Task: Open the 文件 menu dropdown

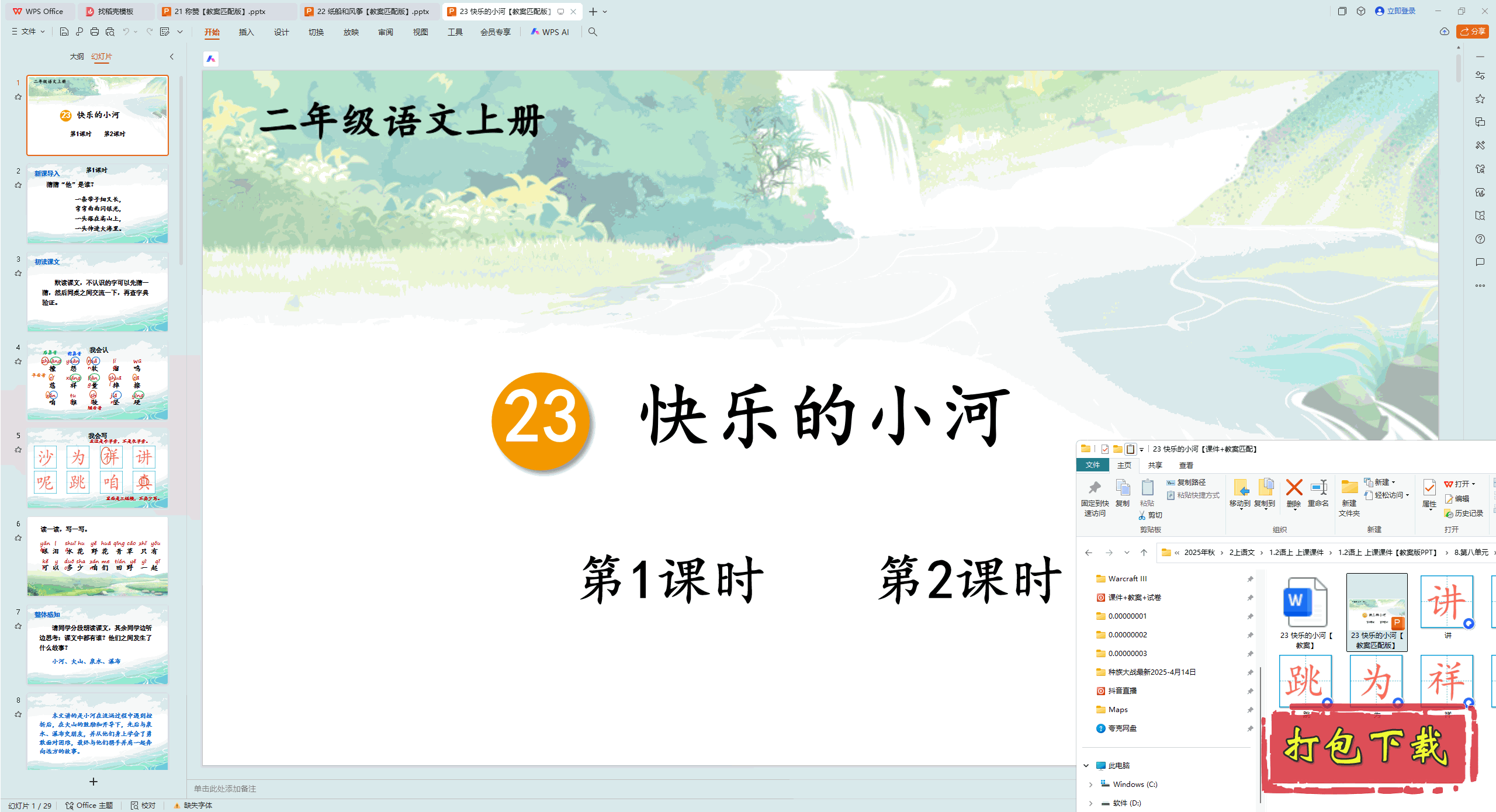Action: coord(29,32)
